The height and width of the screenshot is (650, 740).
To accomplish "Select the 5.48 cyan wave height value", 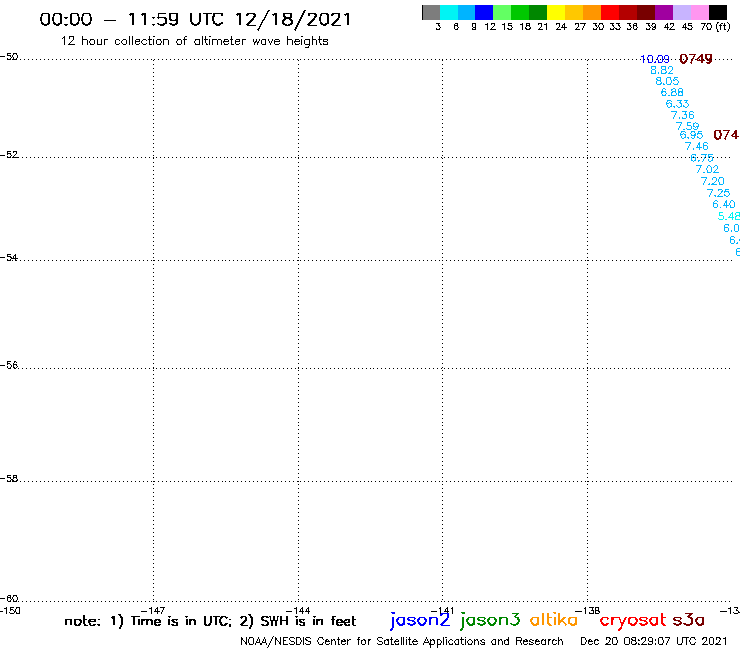I will coord(729,216).
